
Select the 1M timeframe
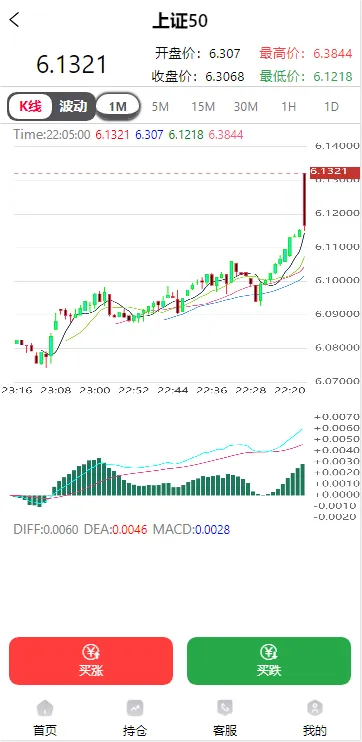[118, 106]
